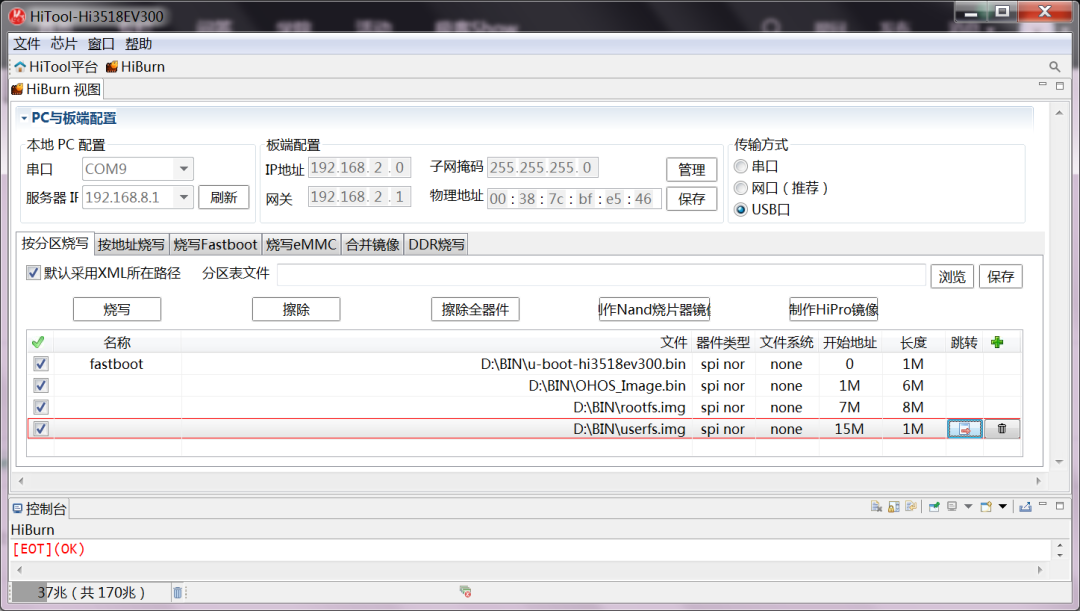
Task: Switch to the 按地址烧写 tab
Action: point(132,245)
